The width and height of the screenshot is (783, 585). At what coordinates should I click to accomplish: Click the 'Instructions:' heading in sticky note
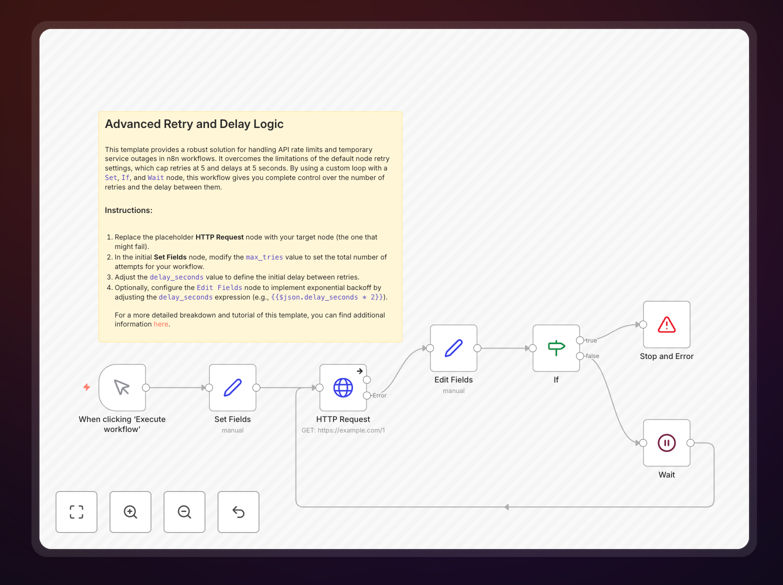tap(129, 210)
